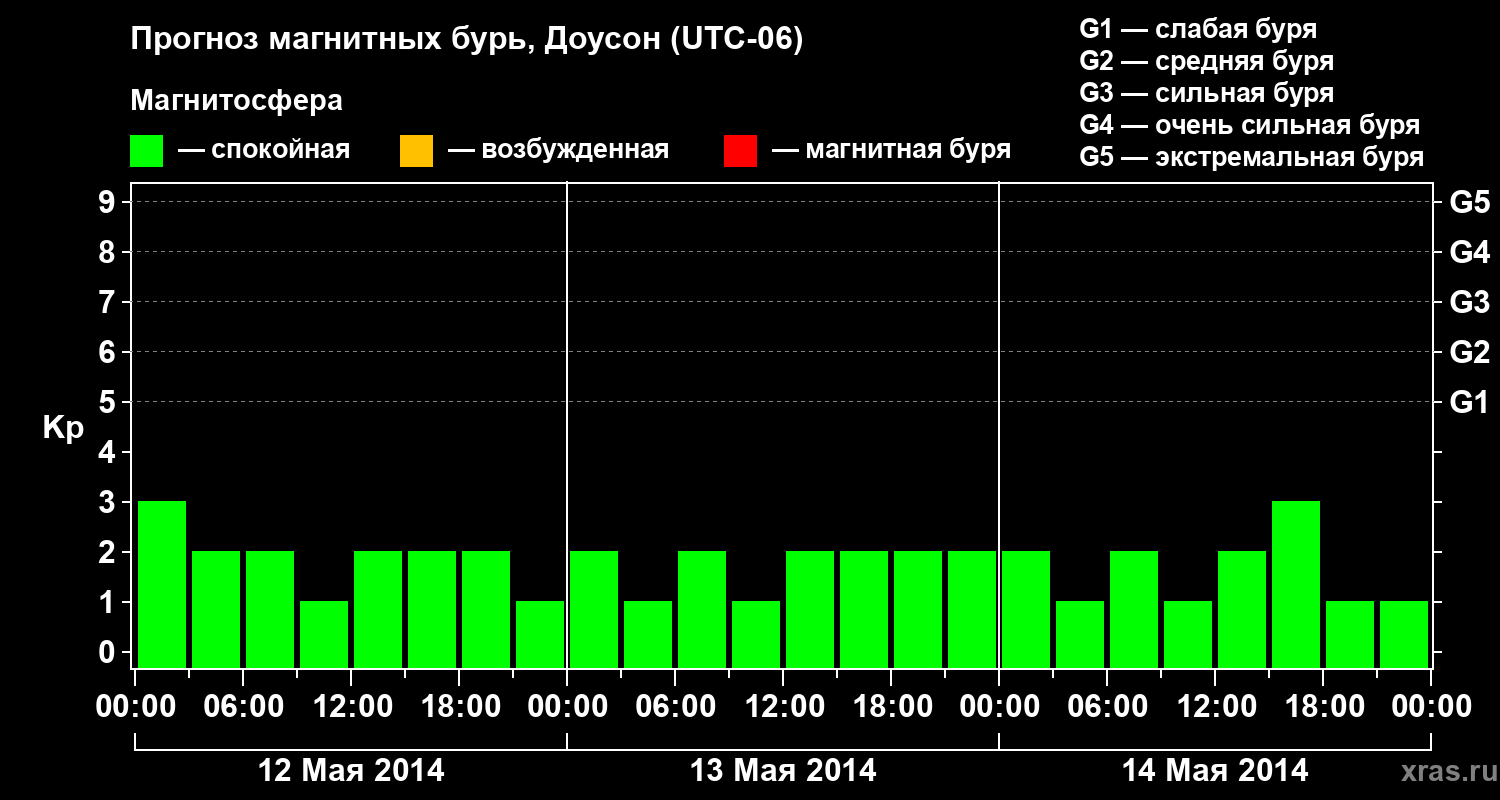The image size is (1500, 800).
Task: Click the '18:00' tick label under 13 Мая
Action: tap(891, 707)
